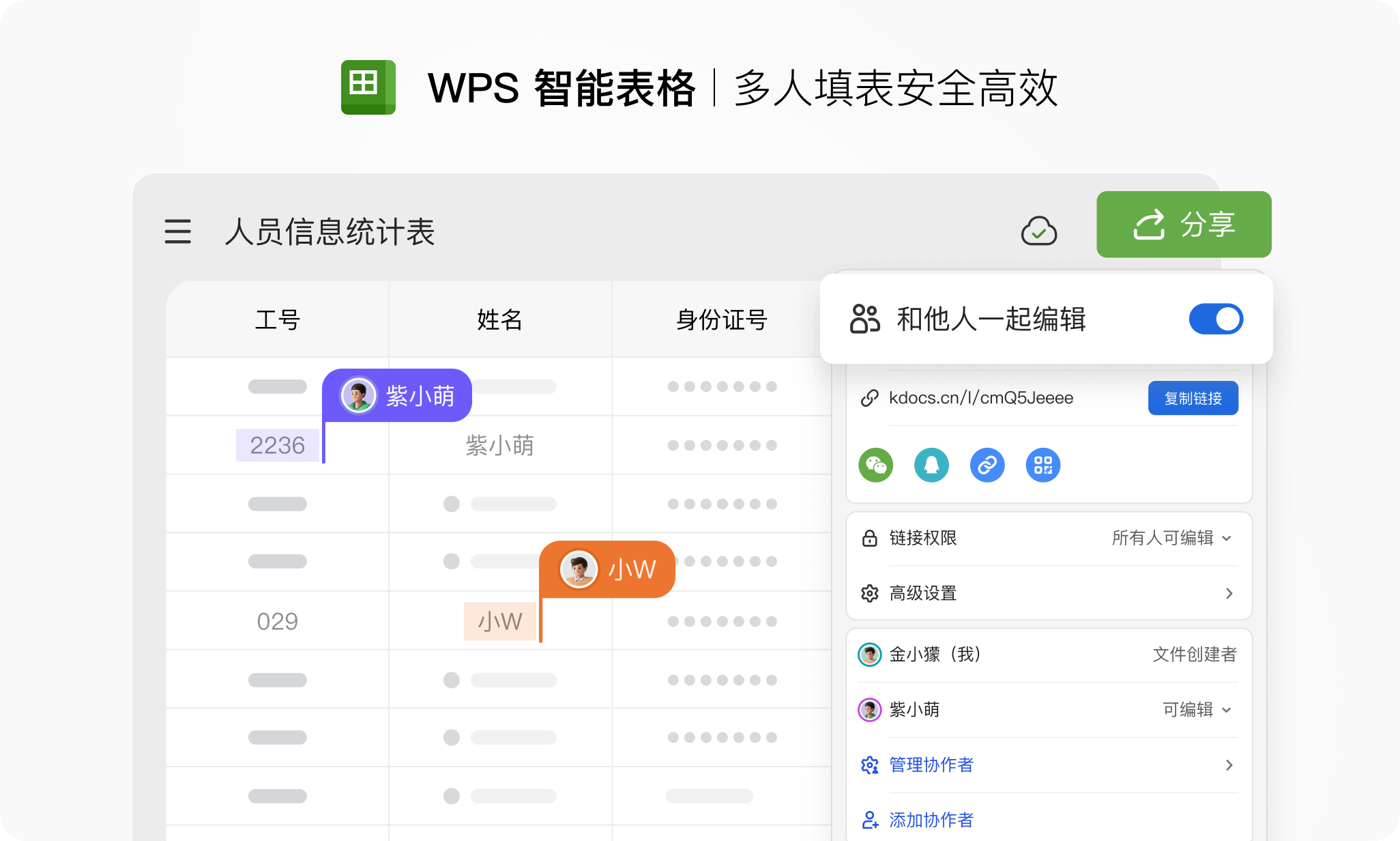This screenshot has height=841, width=1400.
Task: Select cell with gray 紫小萌 name
Action: 500,445
